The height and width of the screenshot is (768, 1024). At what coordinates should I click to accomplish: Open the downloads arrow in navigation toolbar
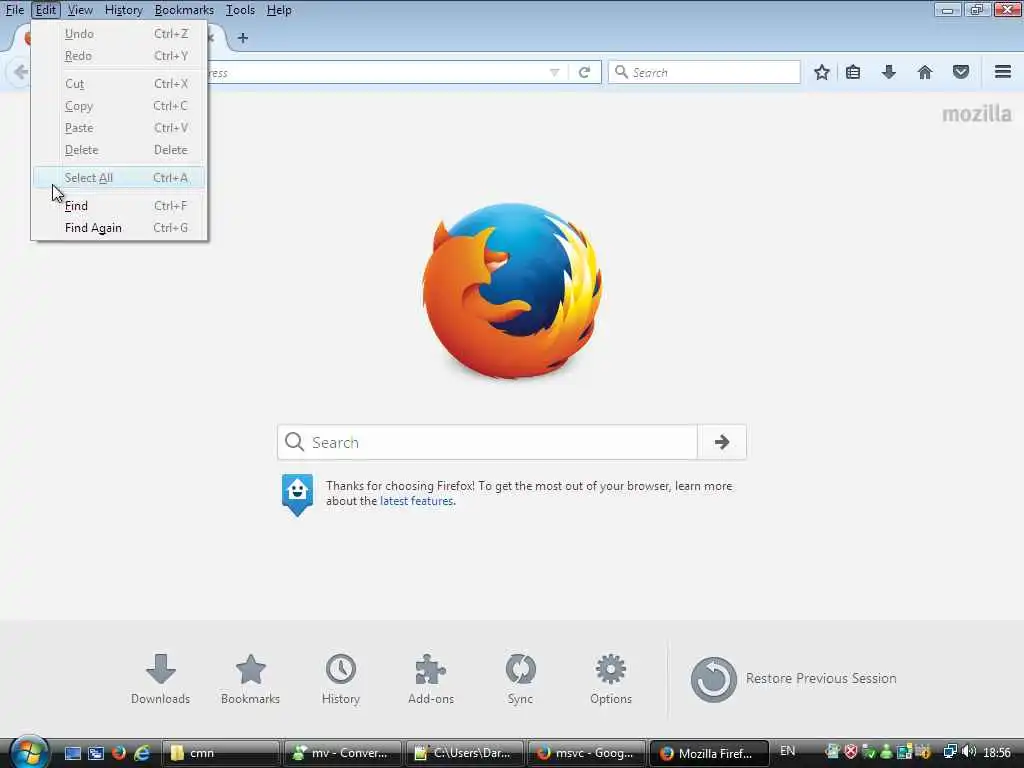pyautogui.click(x=888, y=72)
